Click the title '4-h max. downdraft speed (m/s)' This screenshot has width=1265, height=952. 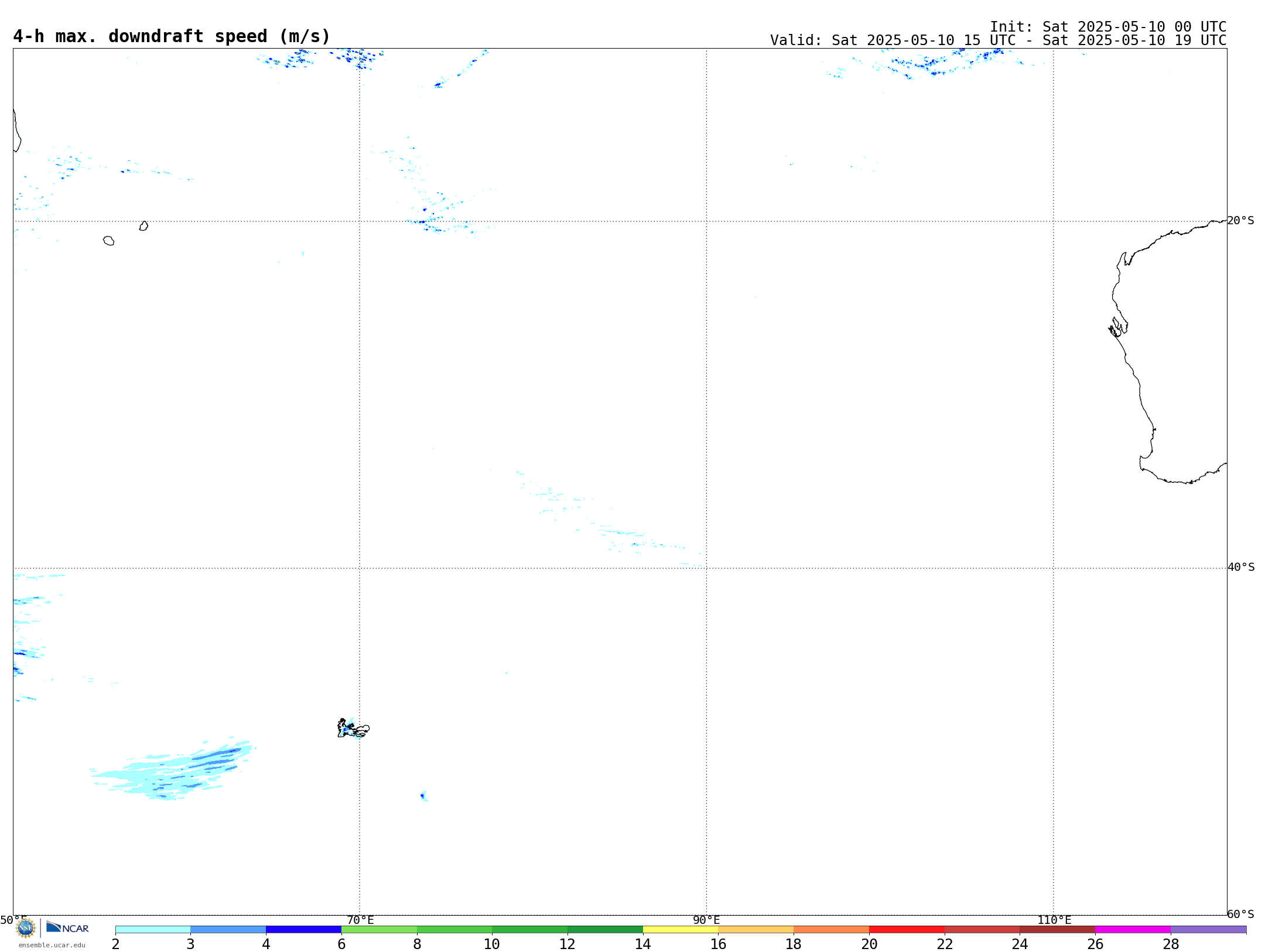[x=172, y=36]
